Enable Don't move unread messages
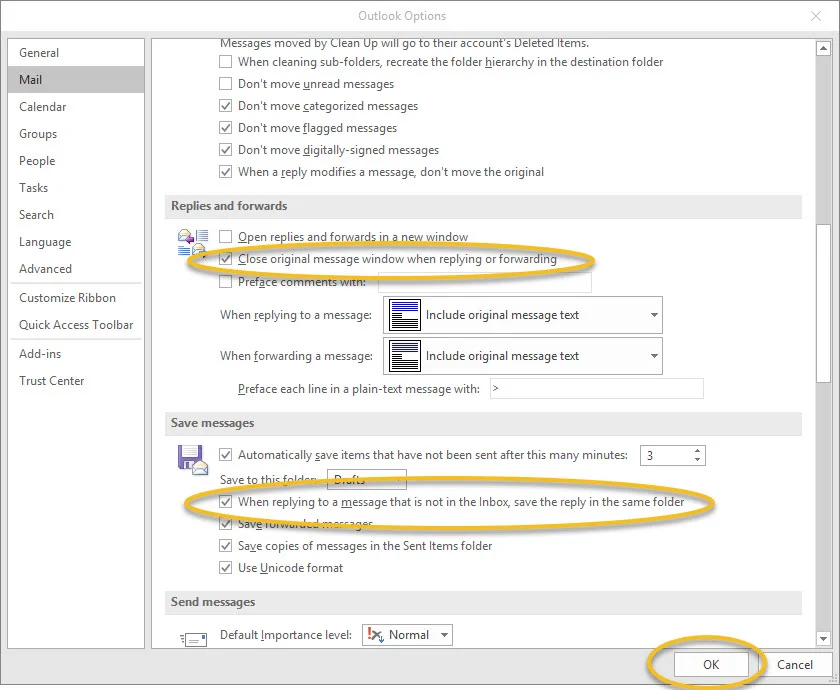This screenshot has height=690, width=840. [226, 84]
